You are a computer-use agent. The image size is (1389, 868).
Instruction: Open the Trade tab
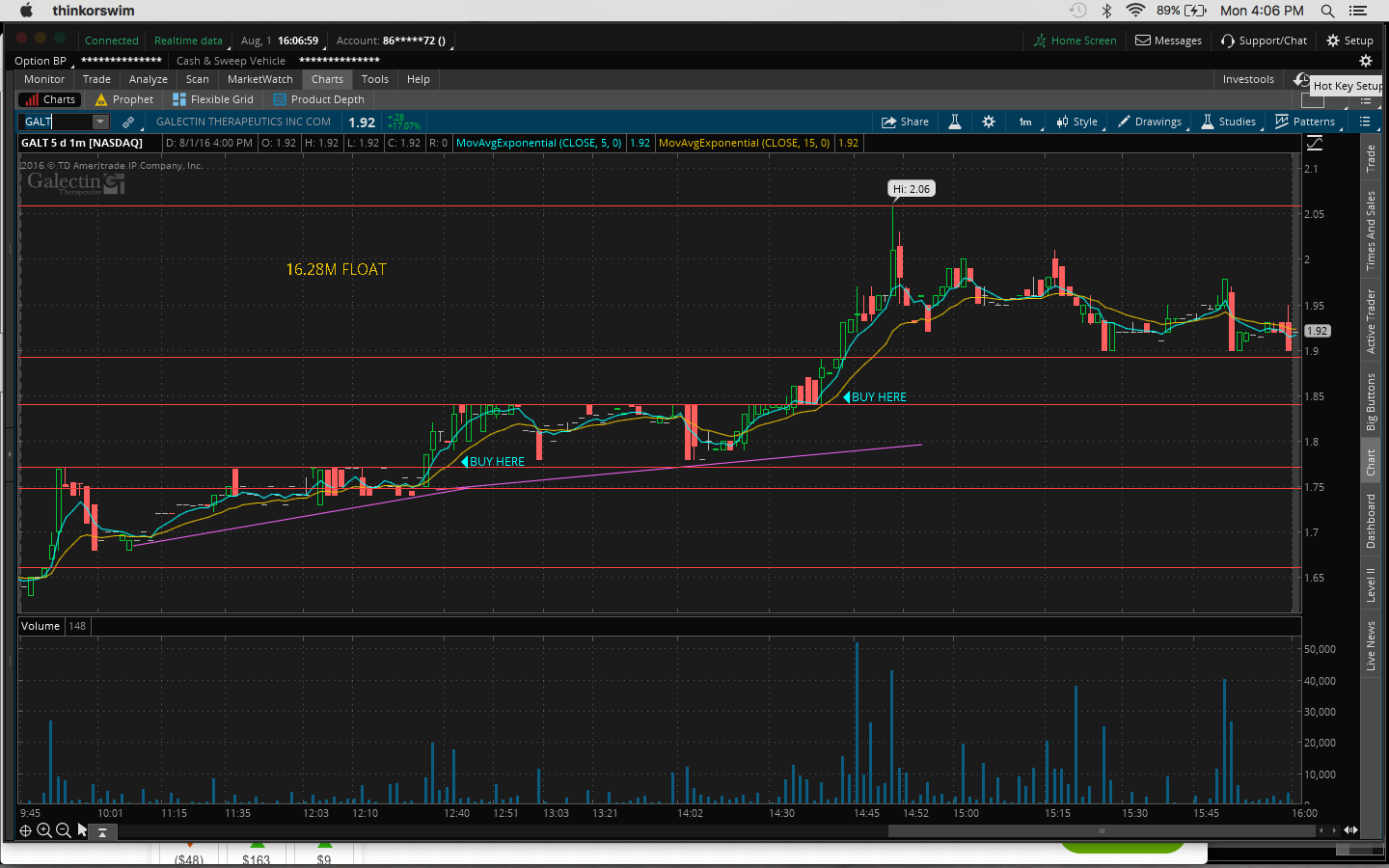tap(96, 79)
